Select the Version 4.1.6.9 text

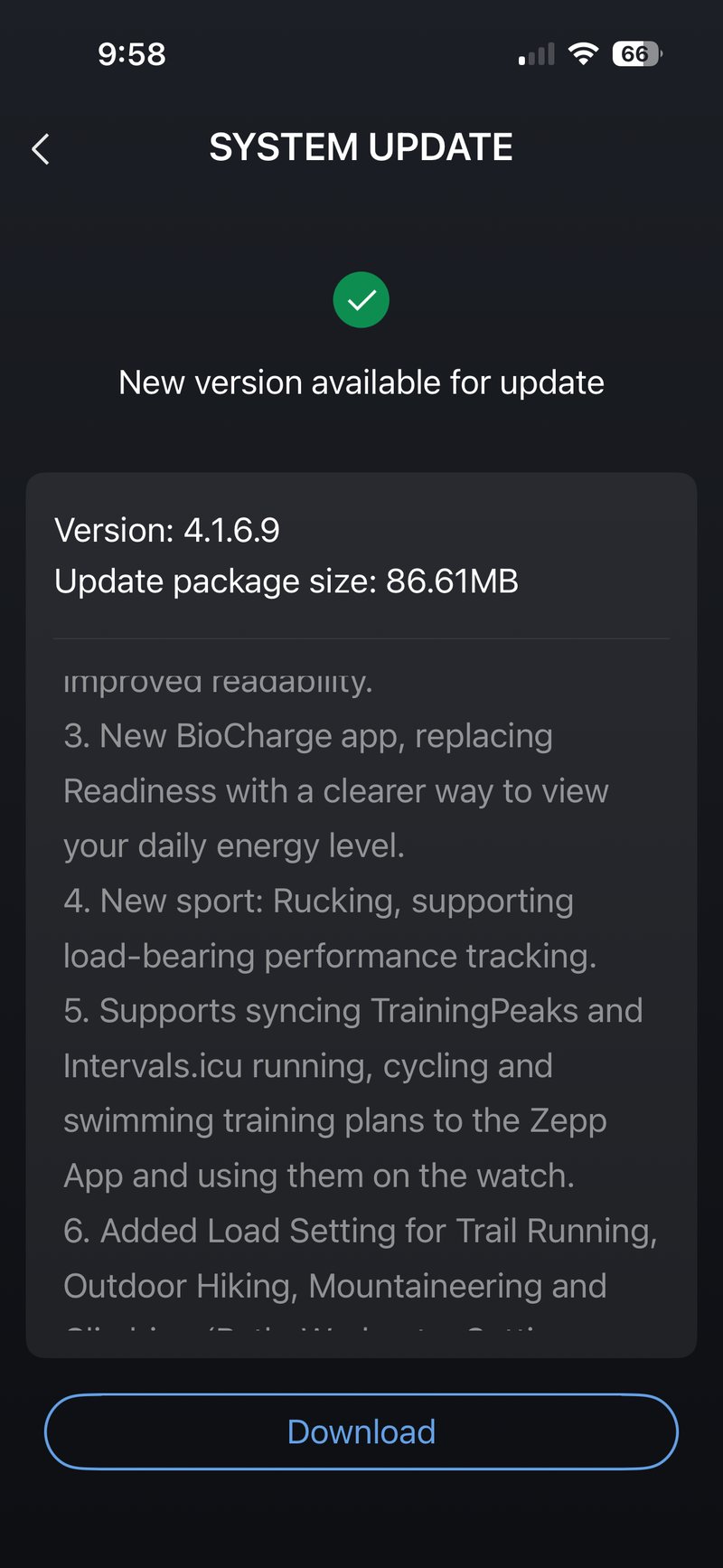pyautogui.click(x=168, y=530)
